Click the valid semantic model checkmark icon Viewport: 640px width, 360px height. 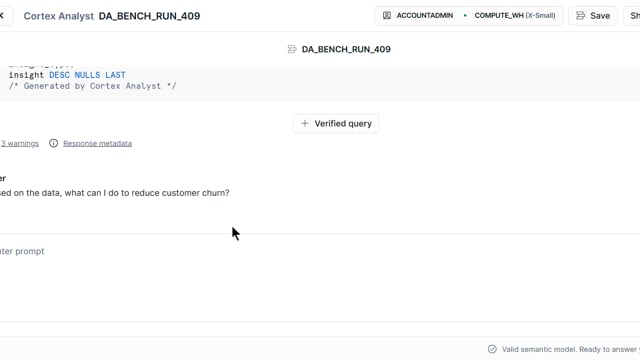point(492,349)
